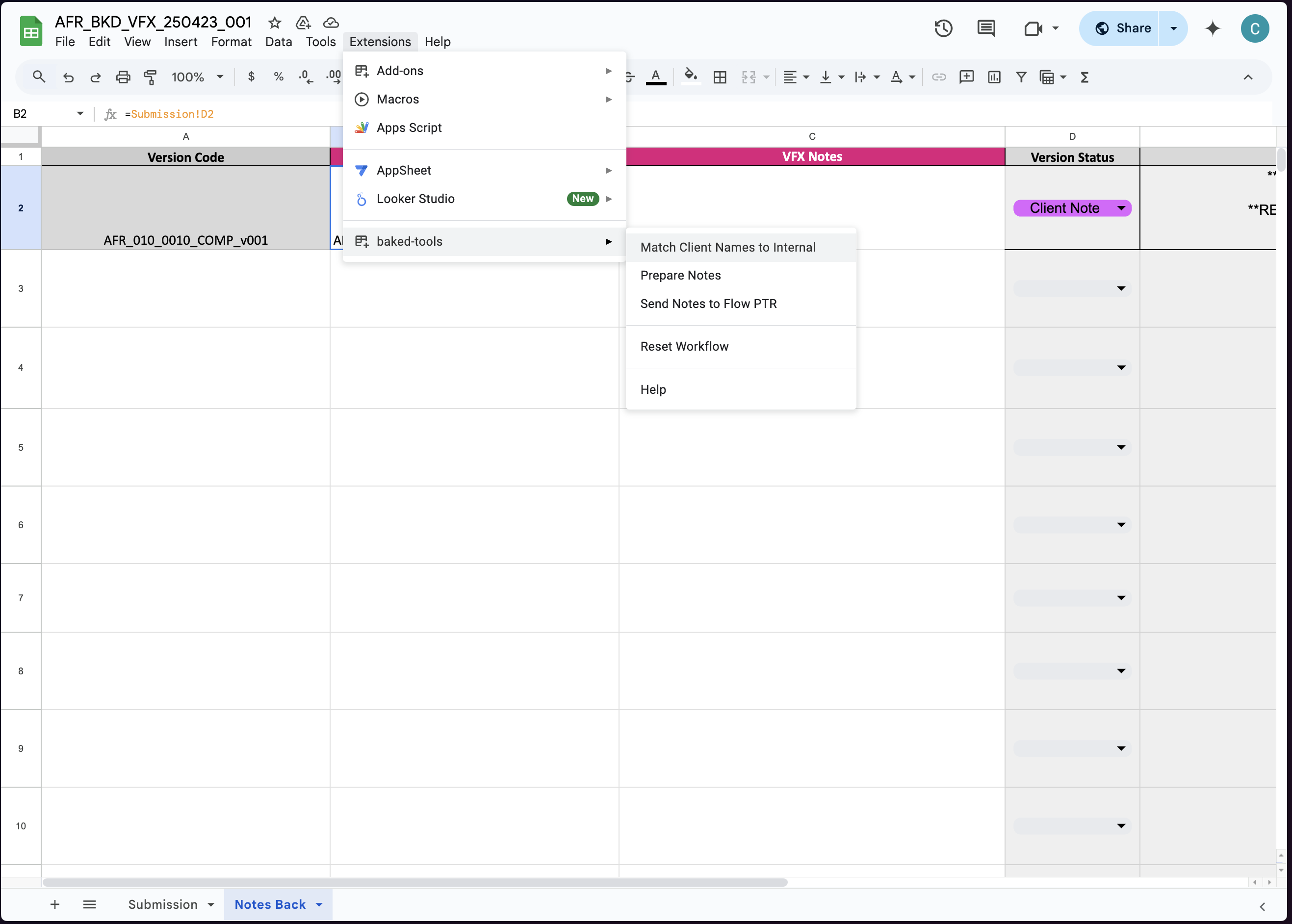This screenshot has height=924, width=1292.
Task: Click the fill color paint bucket
Action: coord(690,76)
